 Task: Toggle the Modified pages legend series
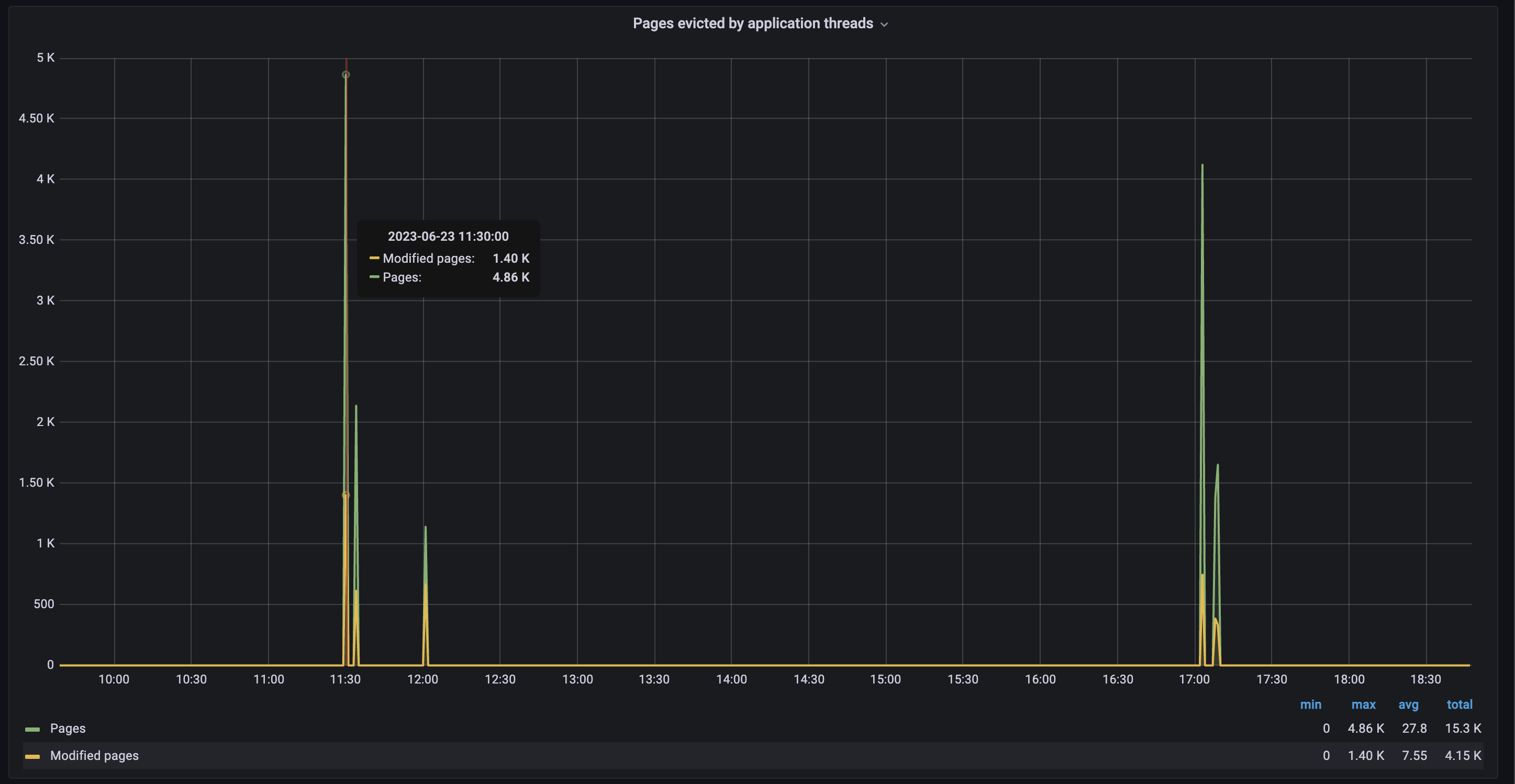[x=94, y=755]
